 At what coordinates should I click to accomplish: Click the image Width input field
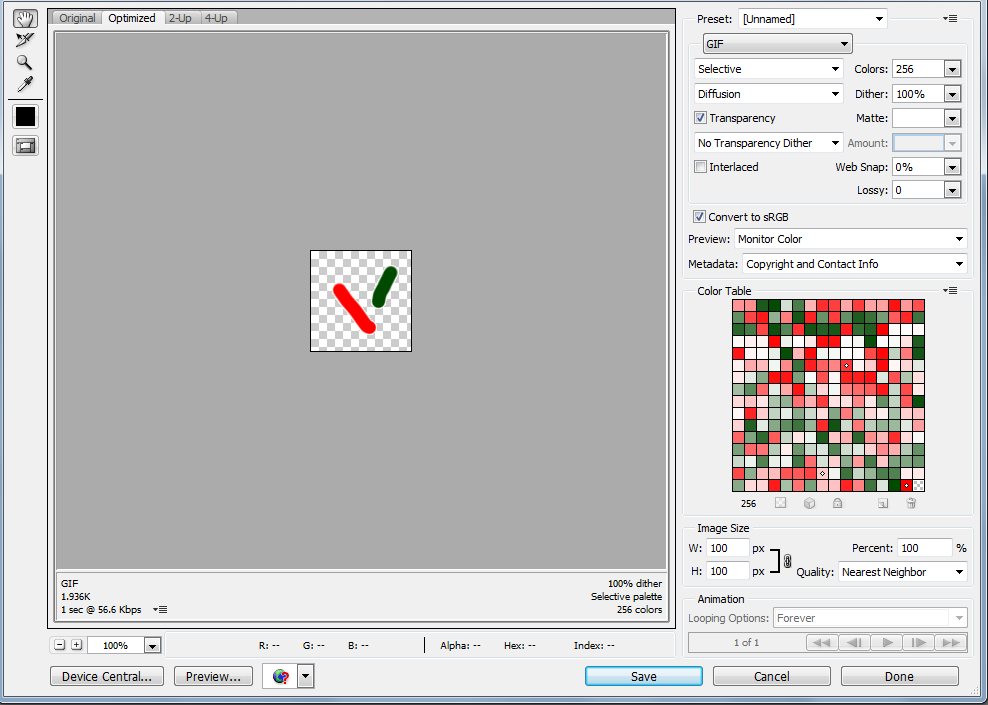tap(728, 548)
